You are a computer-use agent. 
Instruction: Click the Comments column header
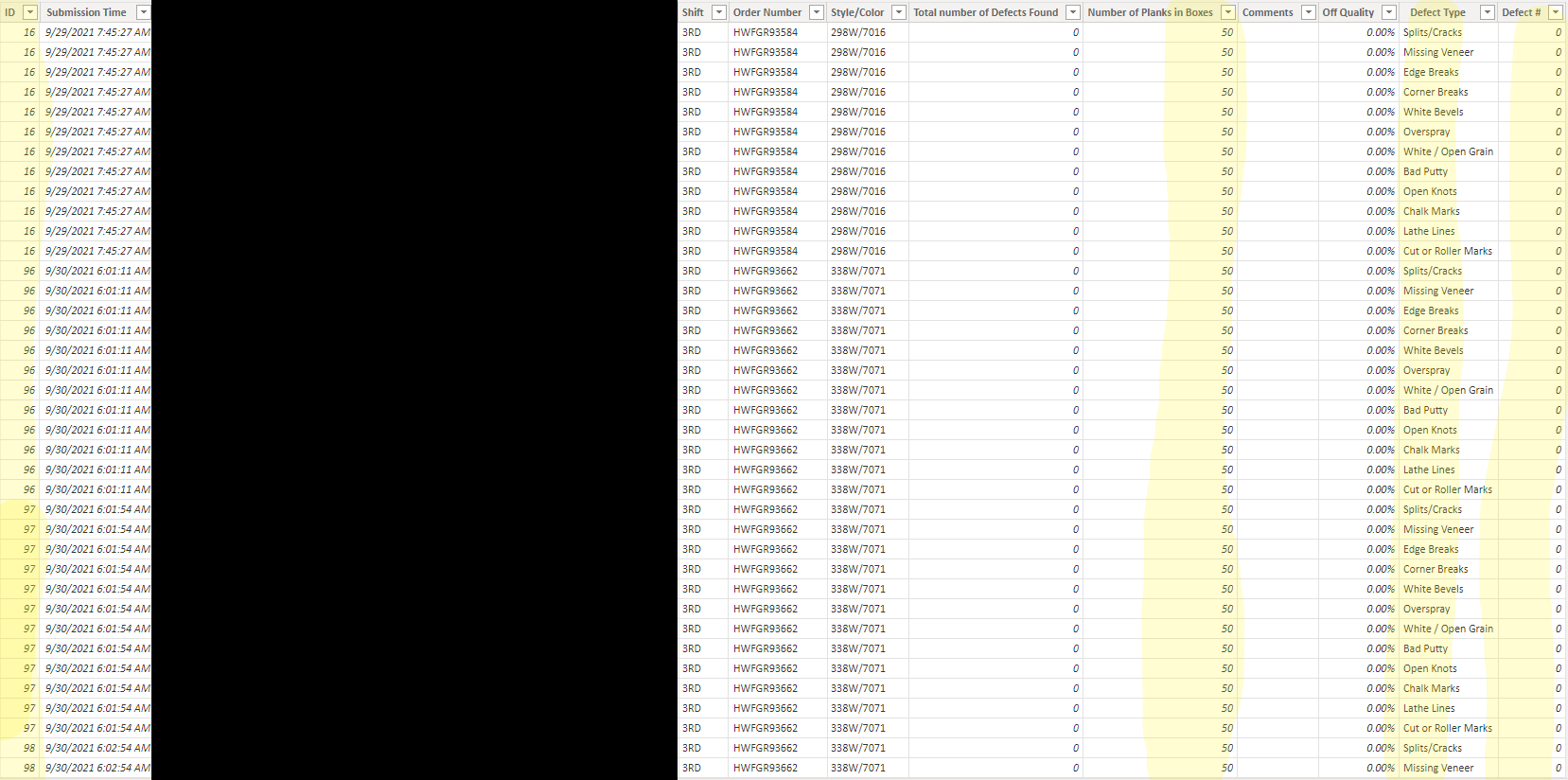[x=1268, y=12]
